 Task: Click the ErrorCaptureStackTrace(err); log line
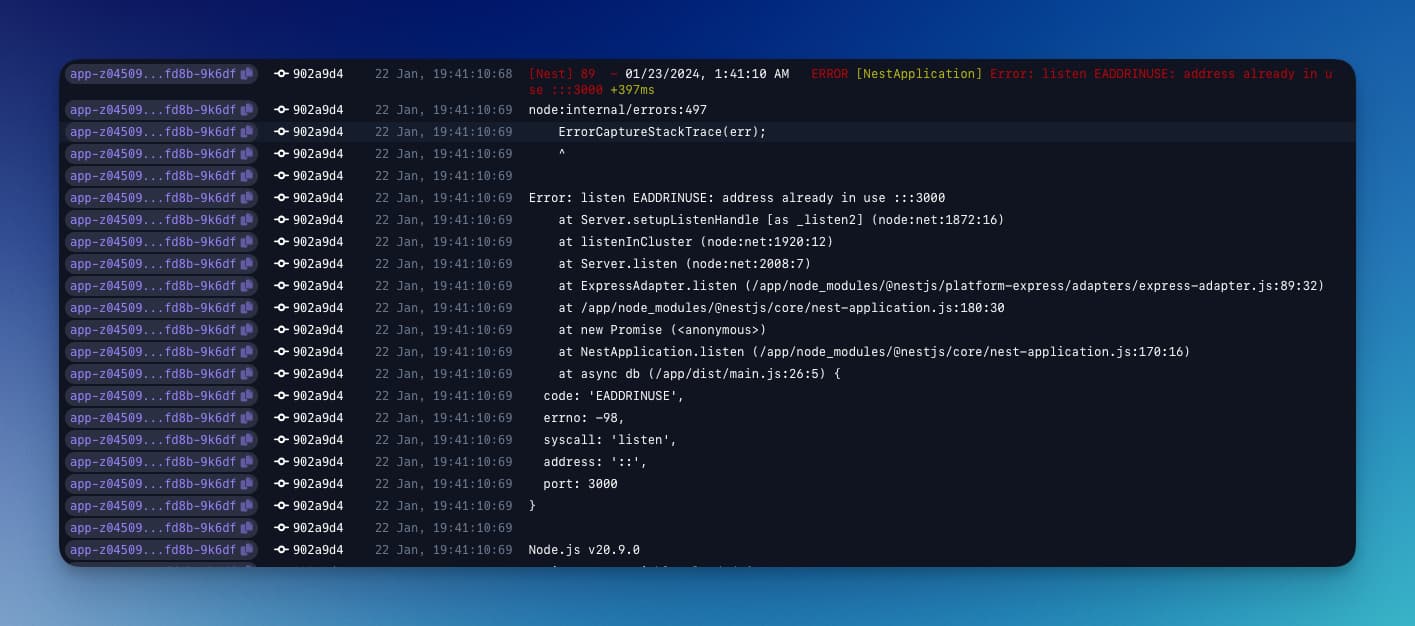click(x=662, y=132)
